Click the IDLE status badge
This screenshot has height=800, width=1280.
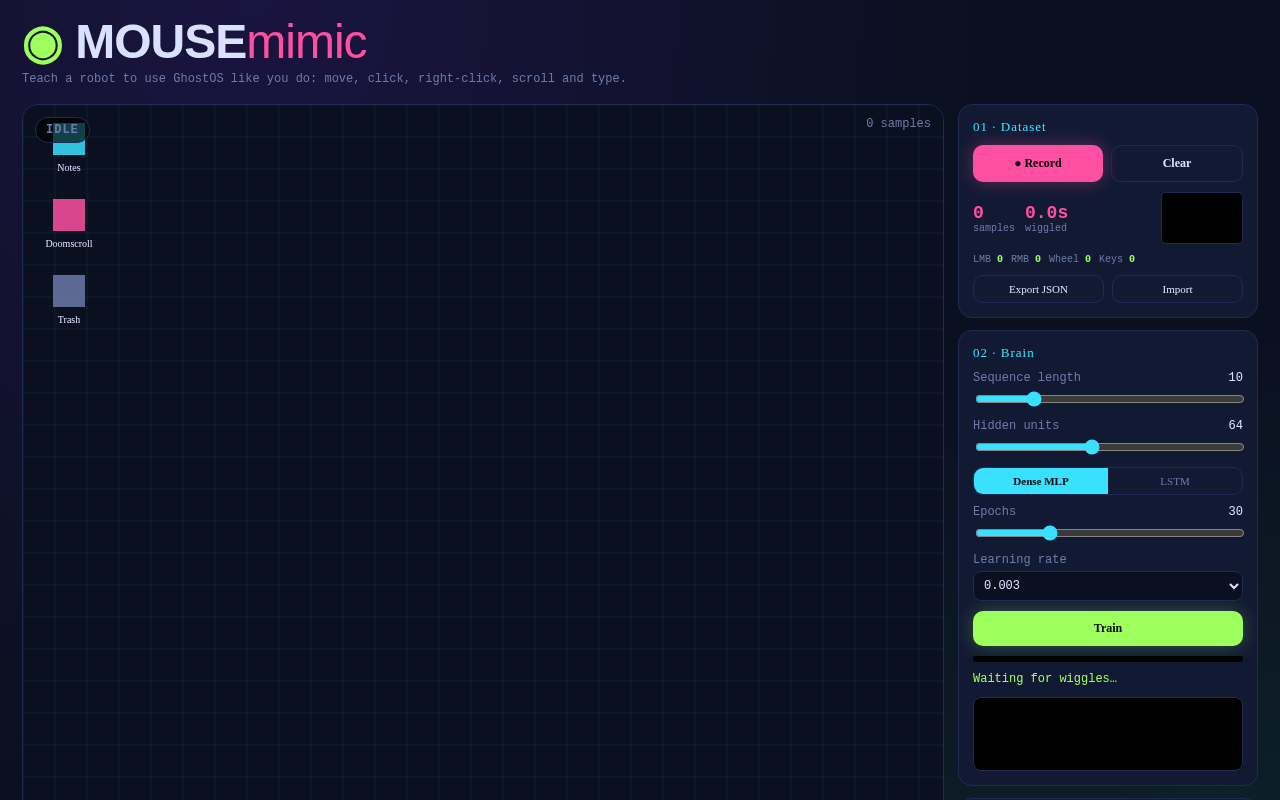click(62, 130)
